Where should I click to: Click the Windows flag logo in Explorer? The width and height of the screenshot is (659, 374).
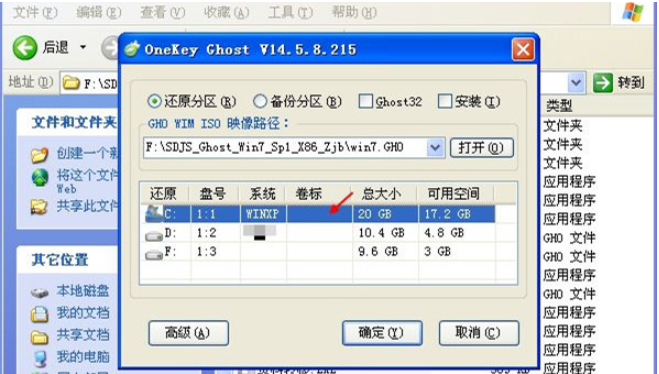633,13
